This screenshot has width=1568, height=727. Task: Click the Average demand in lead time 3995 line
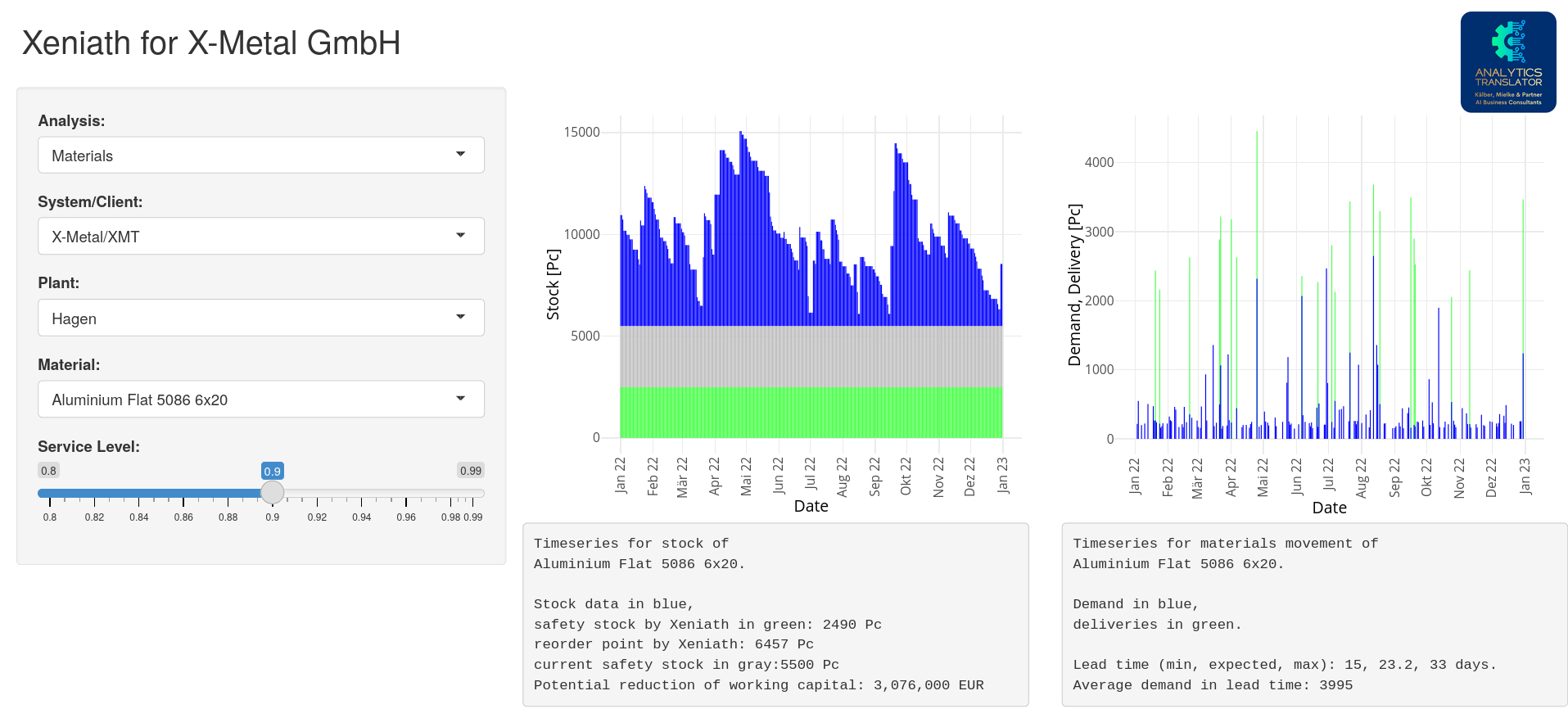1213,685
